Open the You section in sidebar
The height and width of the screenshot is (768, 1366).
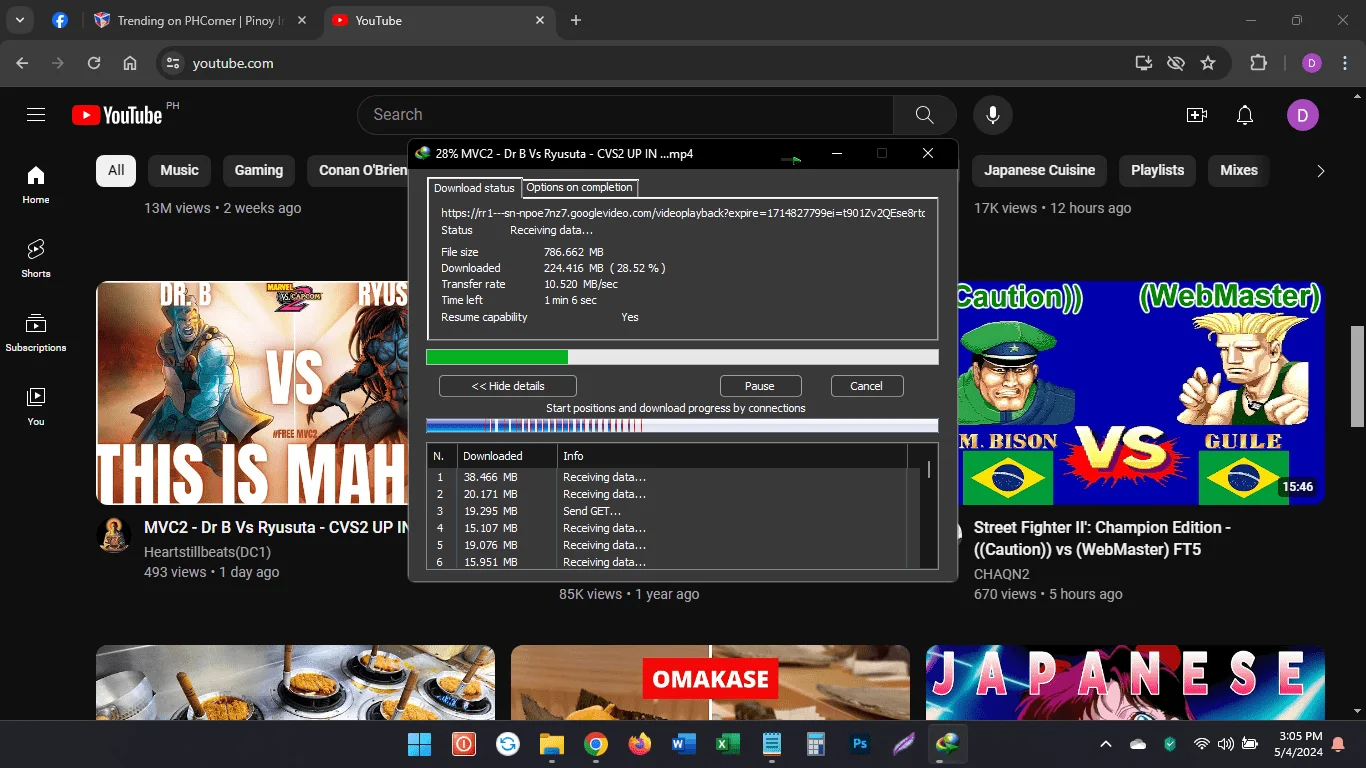coord(36,407)
